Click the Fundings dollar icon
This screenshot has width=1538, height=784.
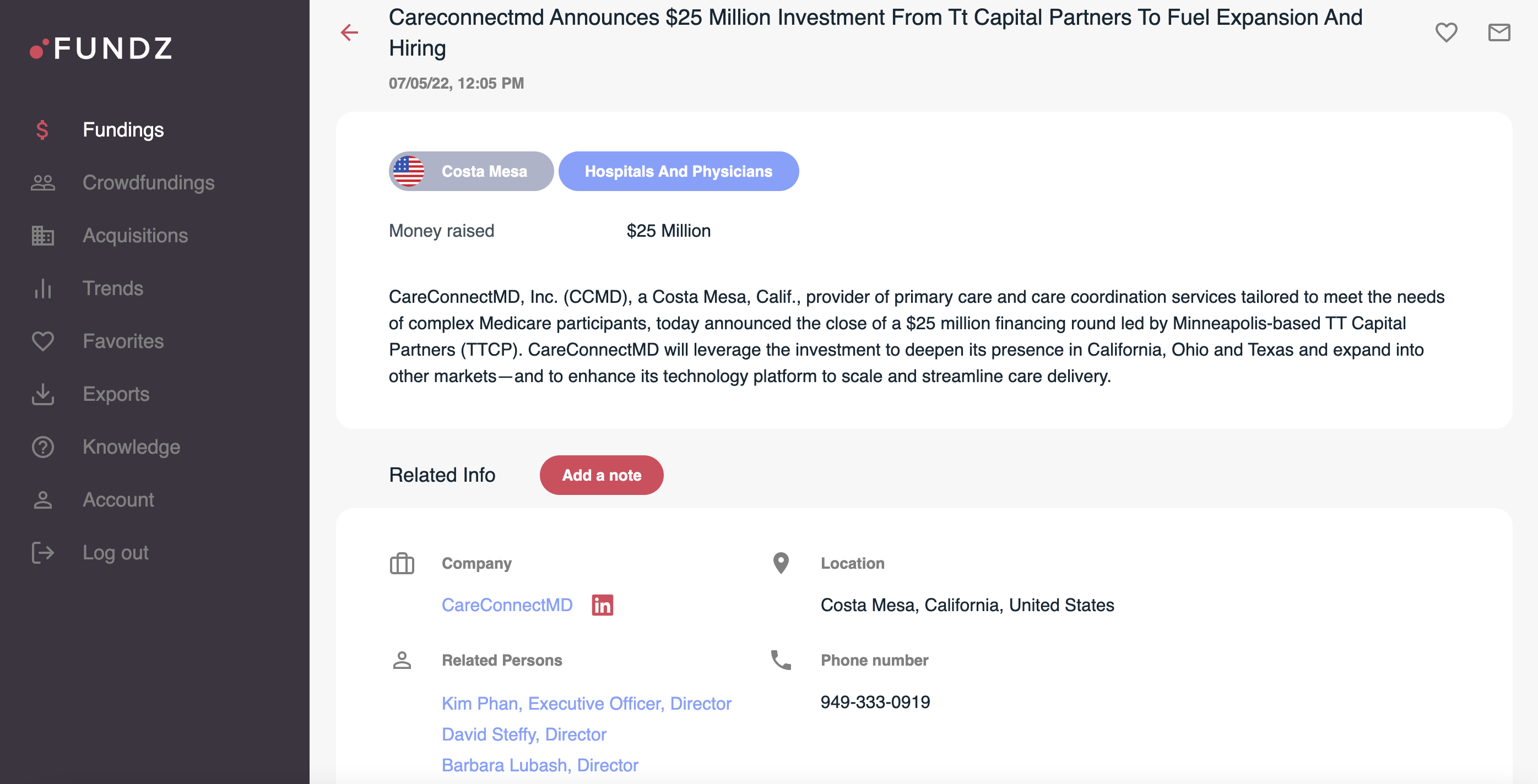42,129
